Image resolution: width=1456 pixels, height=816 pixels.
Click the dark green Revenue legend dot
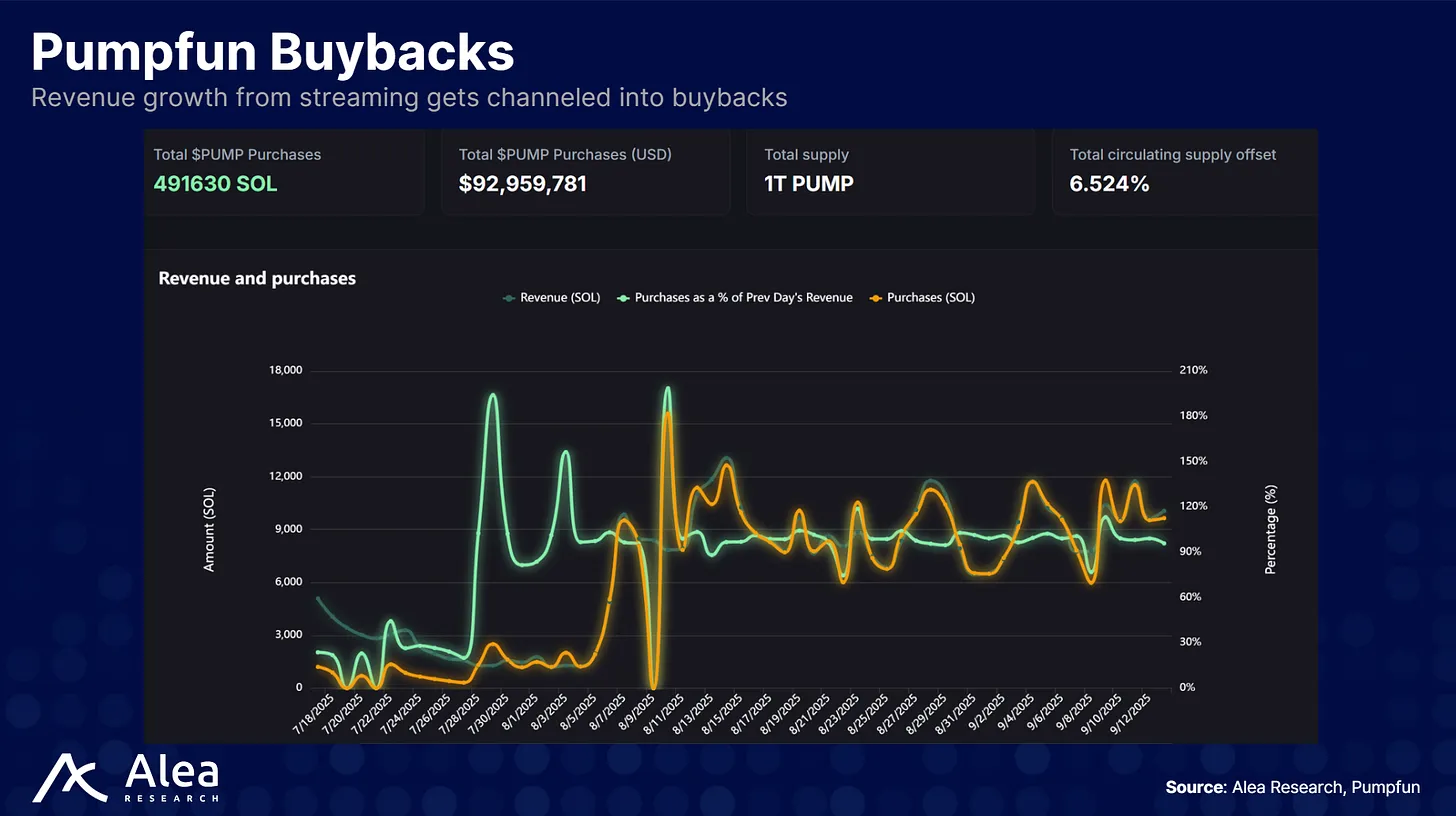(510, 298)
